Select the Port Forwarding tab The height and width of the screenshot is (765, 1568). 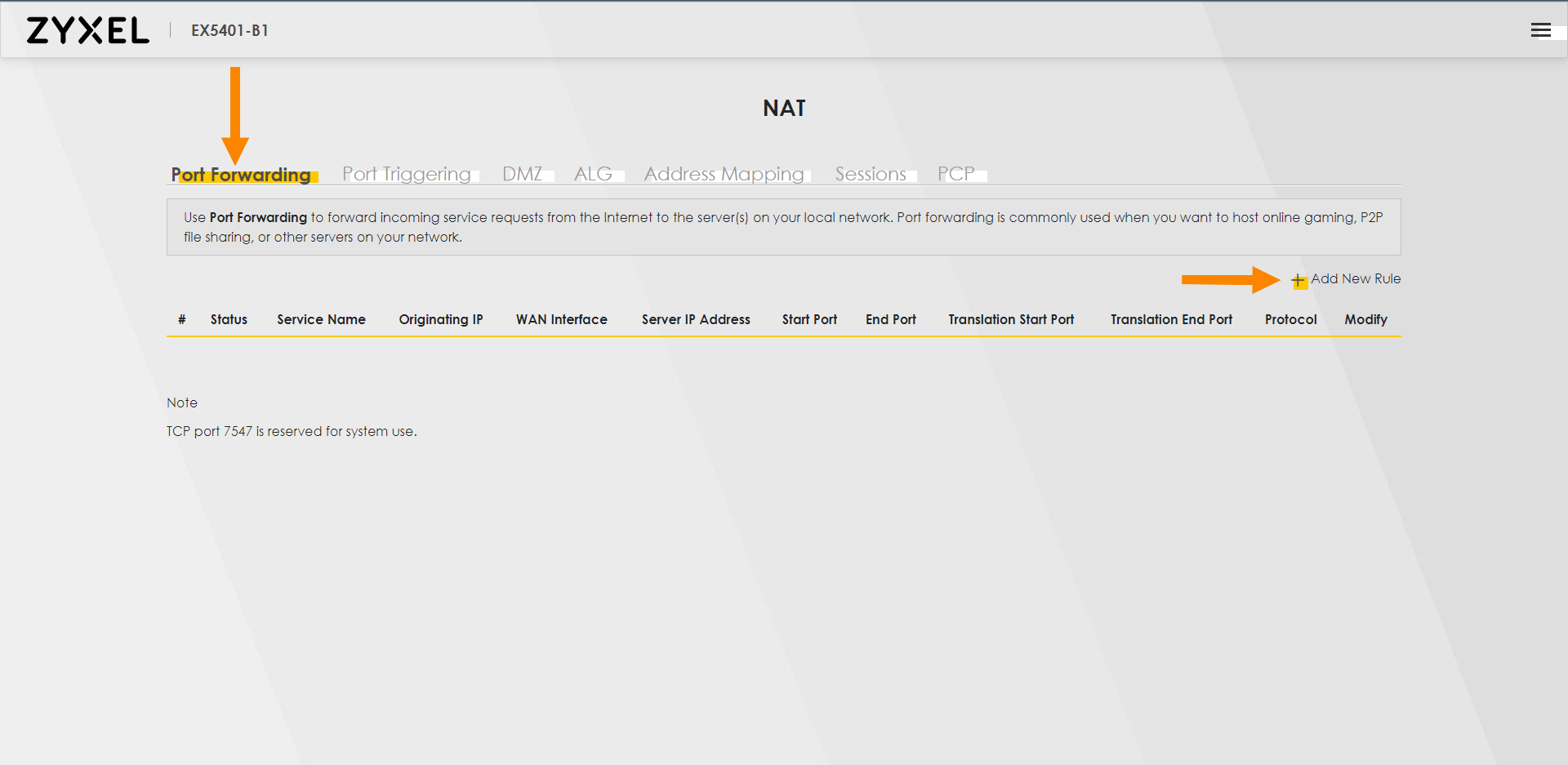(x=242, y=175)
